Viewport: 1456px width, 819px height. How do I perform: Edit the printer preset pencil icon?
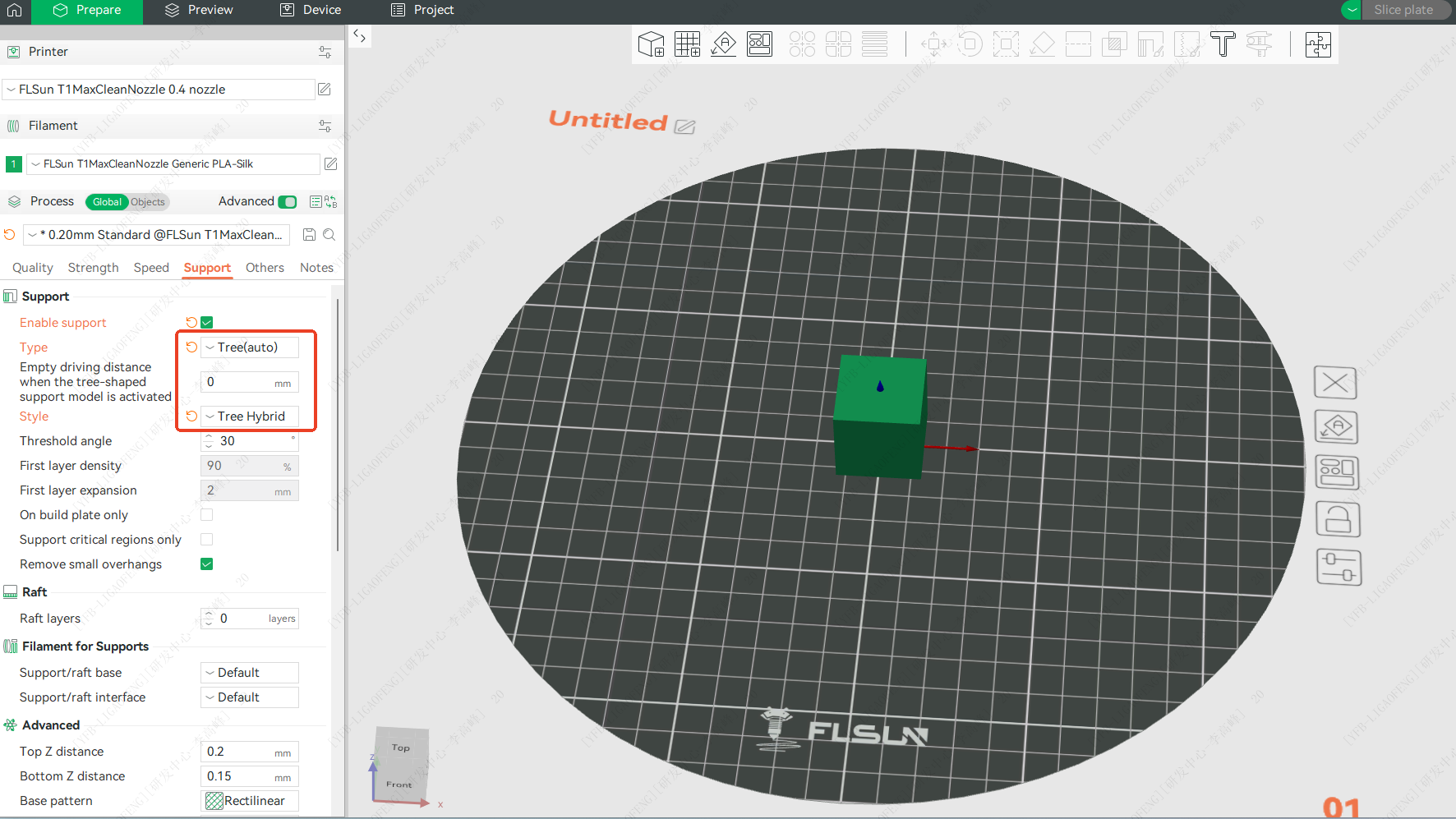click(x=325, y=90)
